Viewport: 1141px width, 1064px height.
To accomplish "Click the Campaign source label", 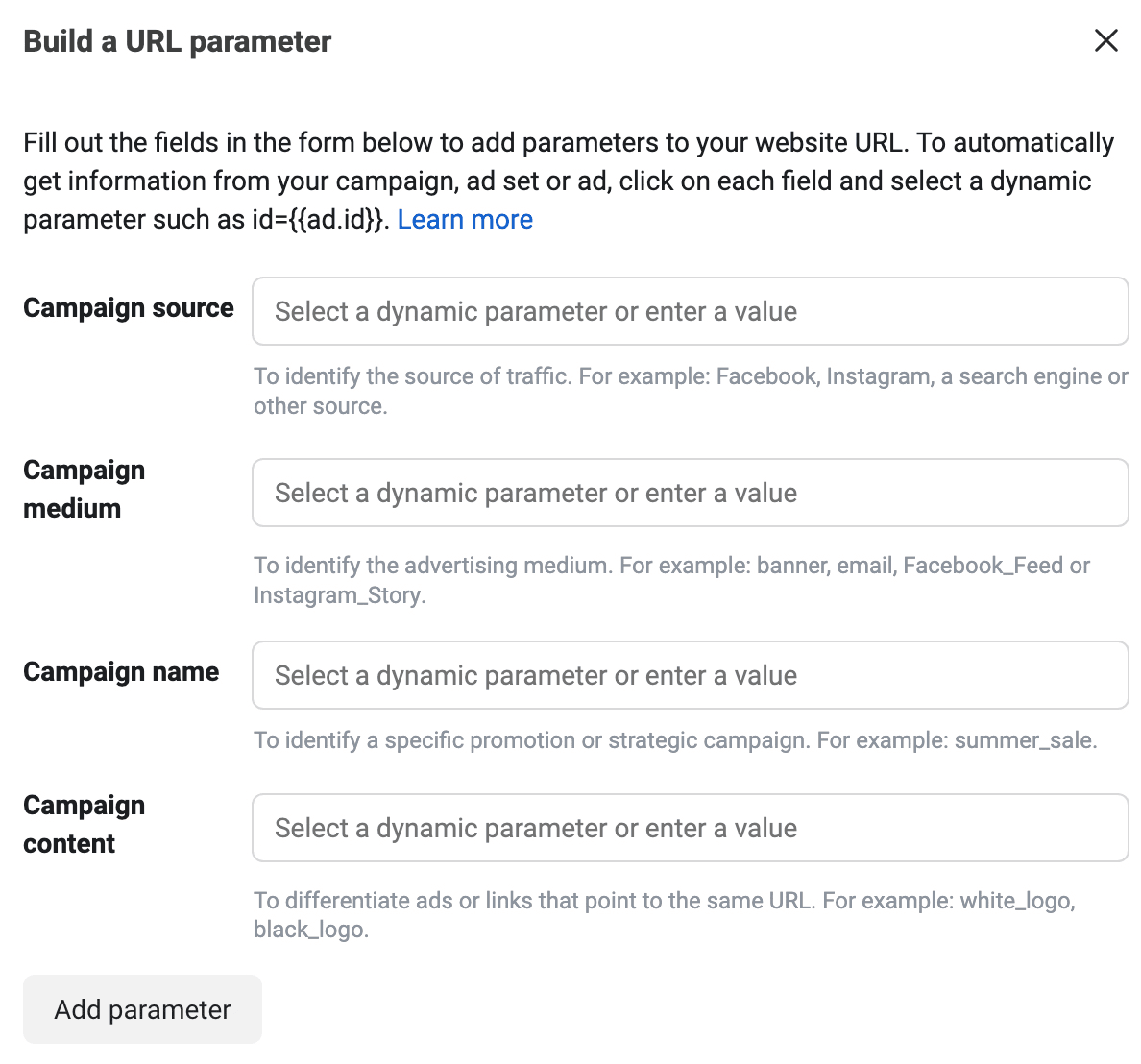I will pos(129,308).
